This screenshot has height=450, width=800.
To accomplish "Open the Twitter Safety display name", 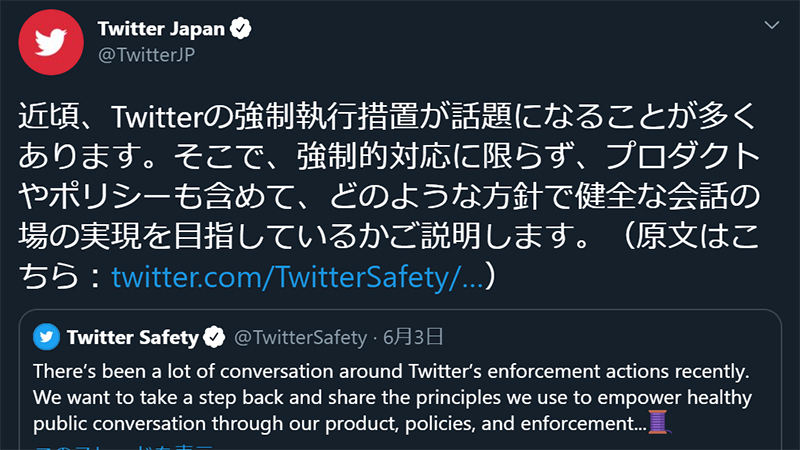I will (x=134, y=336).
